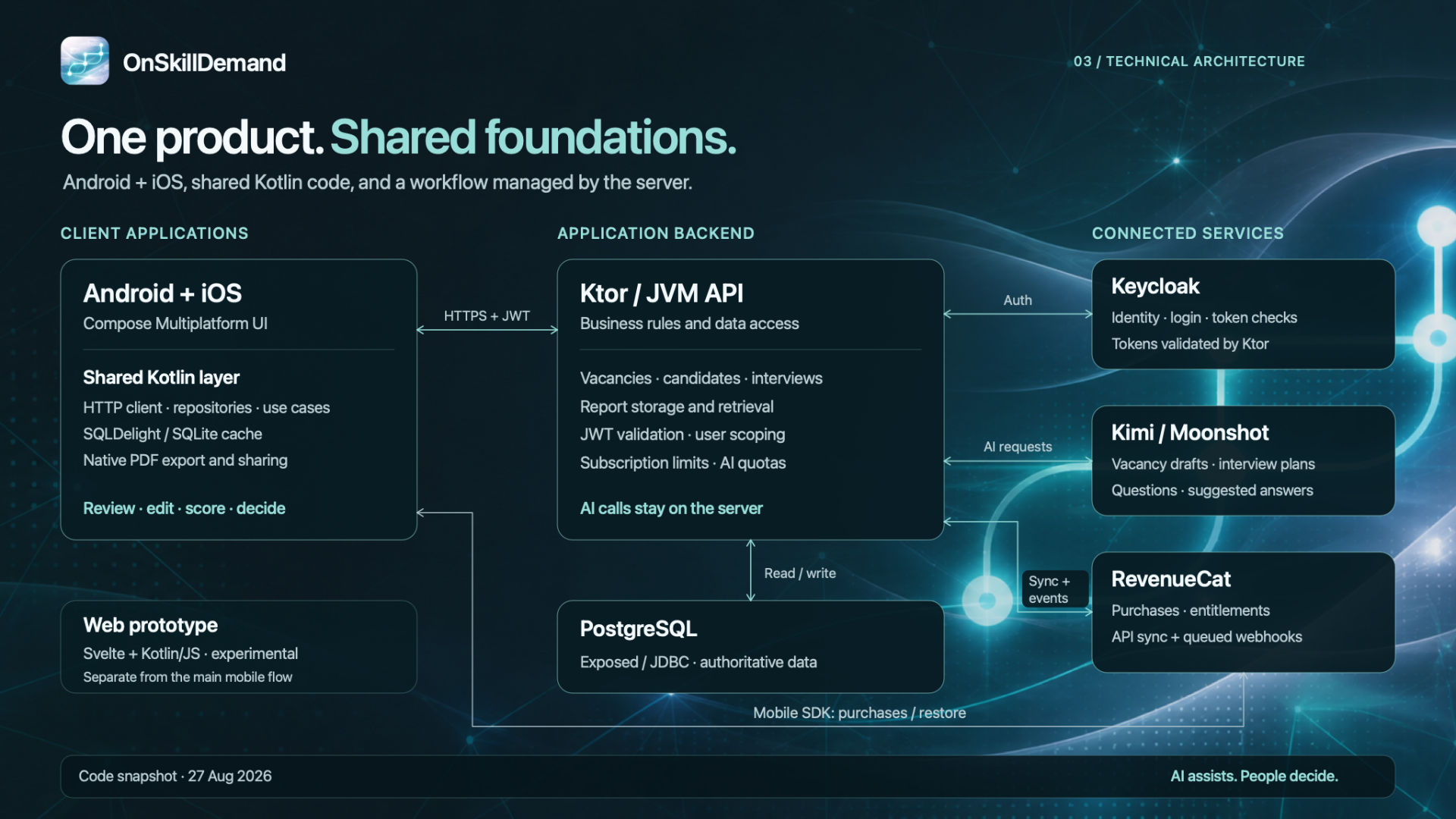
Task: Click the 'AI requests' connector label
Action: click(x=1018, y=447)
